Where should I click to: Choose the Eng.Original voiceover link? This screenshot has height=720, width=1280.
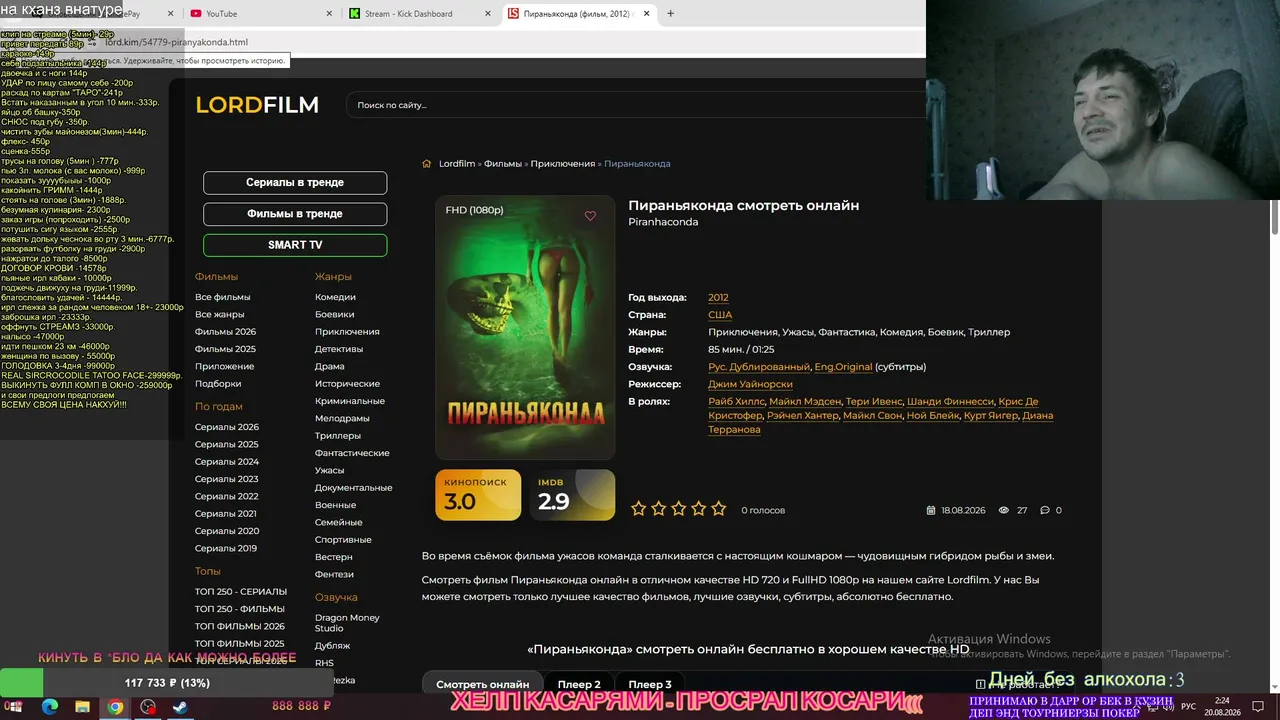coord(844,367)
